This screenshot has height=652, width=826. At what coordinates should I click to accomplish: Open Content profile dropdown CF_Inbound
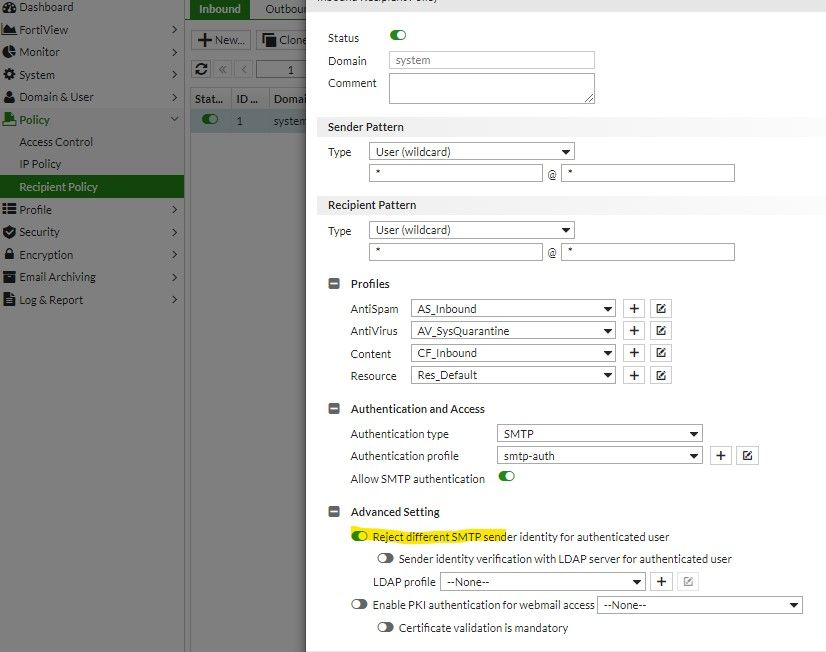coord(513,353)
